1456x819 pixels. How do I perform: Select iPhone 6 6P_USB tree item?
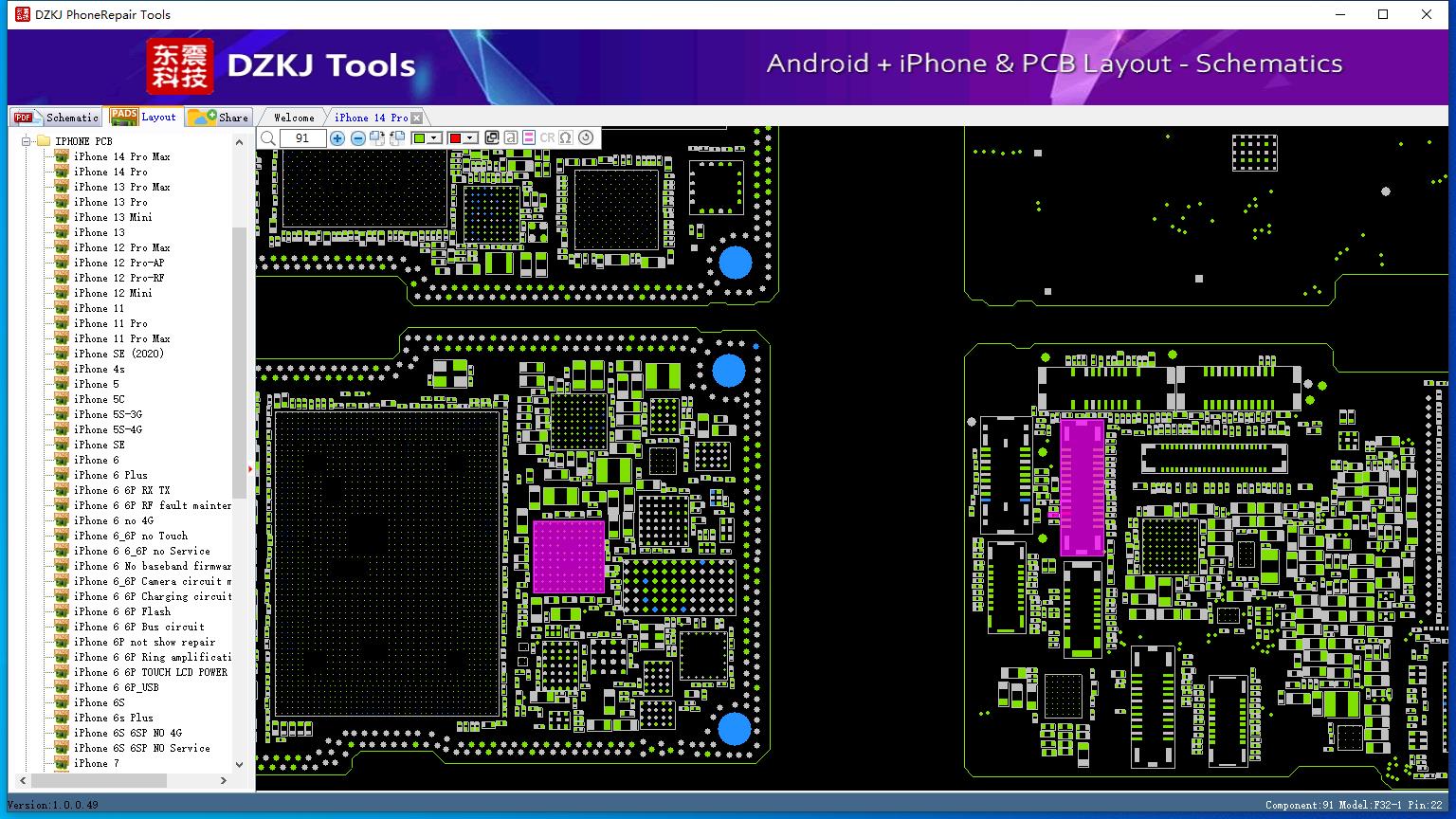[117, 687]
